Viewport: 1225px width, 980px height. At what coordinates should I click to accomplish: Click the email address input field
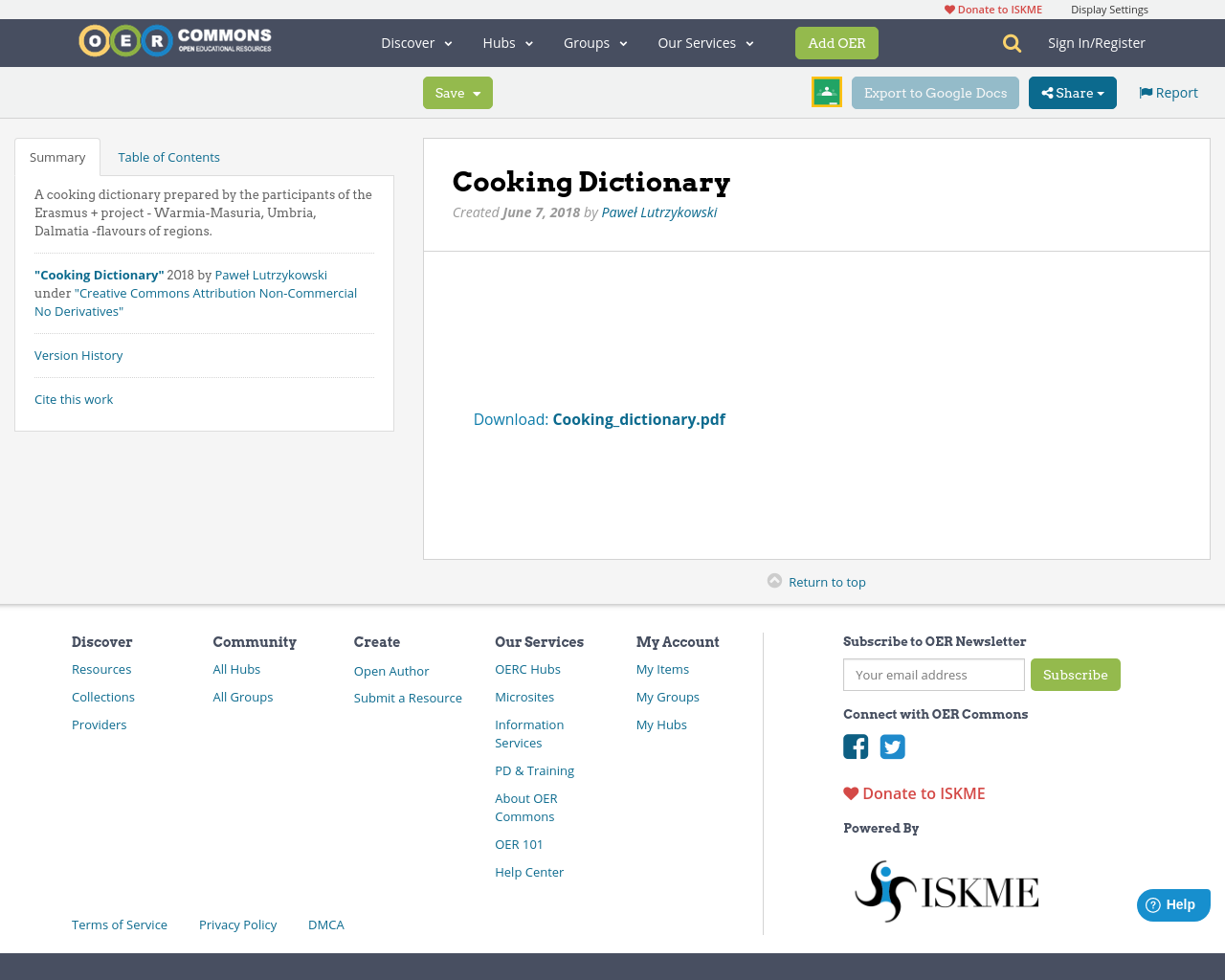click(x=933, y=675)
